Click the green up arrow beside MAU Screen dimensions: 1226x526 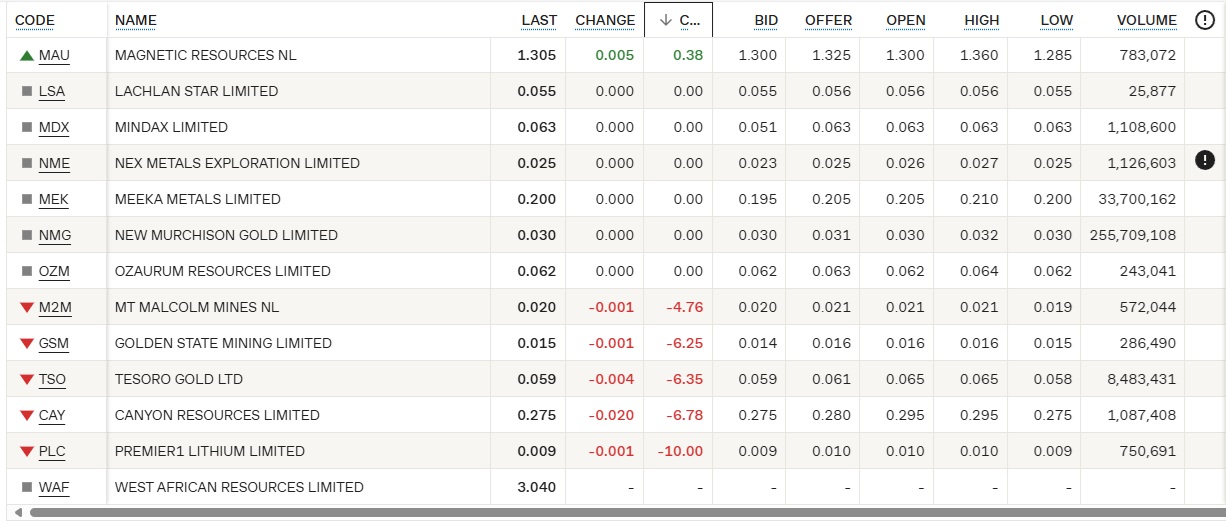pyautogui.click(x=27, y=56)
